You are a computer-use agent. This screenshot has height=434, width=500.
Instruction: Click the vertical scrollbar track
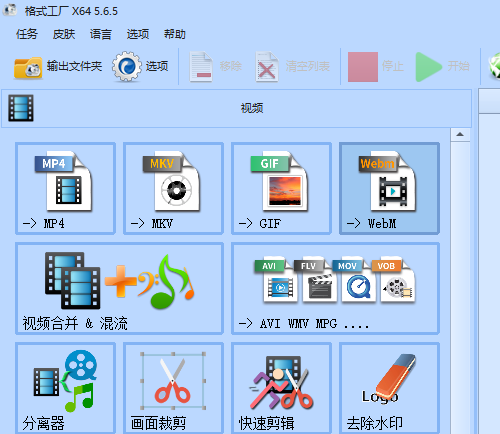460,288
